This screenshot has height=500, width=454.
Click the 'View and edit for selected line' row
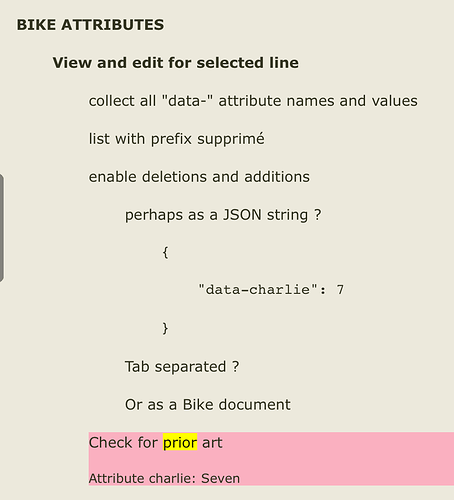coord(176,63)
